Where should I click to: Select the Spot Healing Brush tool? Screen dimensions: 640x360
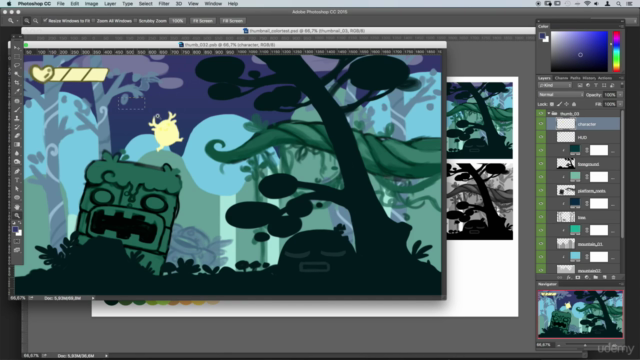[17, 101]
